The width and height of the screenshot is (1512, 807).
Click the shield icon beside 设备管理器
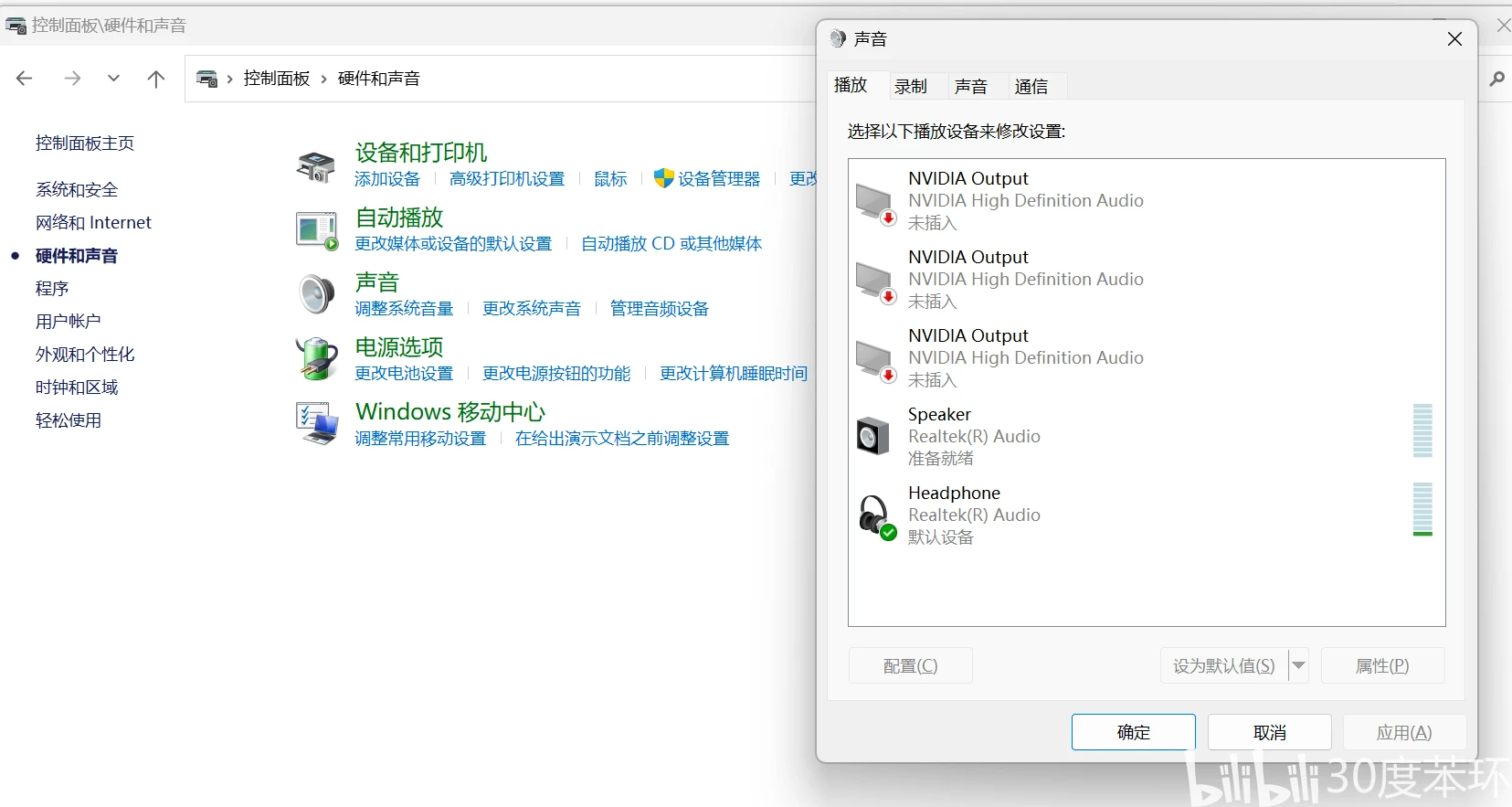tap(664, 178)
